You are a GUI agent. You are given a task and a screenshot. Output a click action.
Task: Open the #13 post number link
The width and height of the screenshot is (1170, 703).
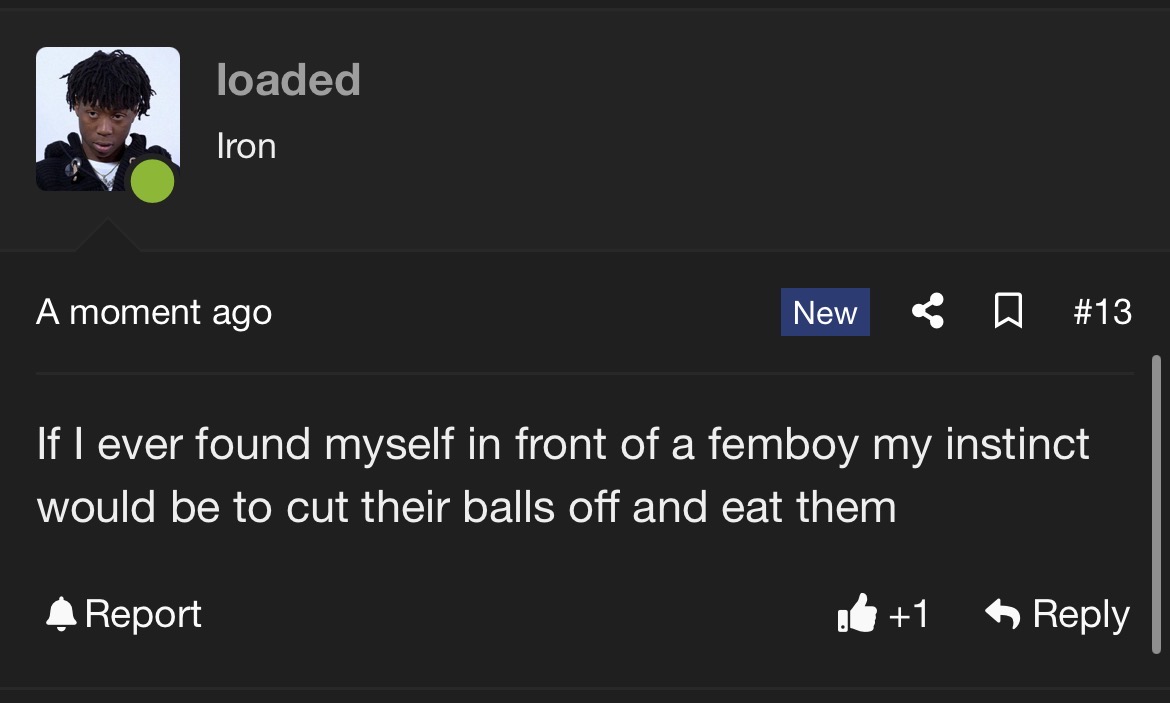1102,311
